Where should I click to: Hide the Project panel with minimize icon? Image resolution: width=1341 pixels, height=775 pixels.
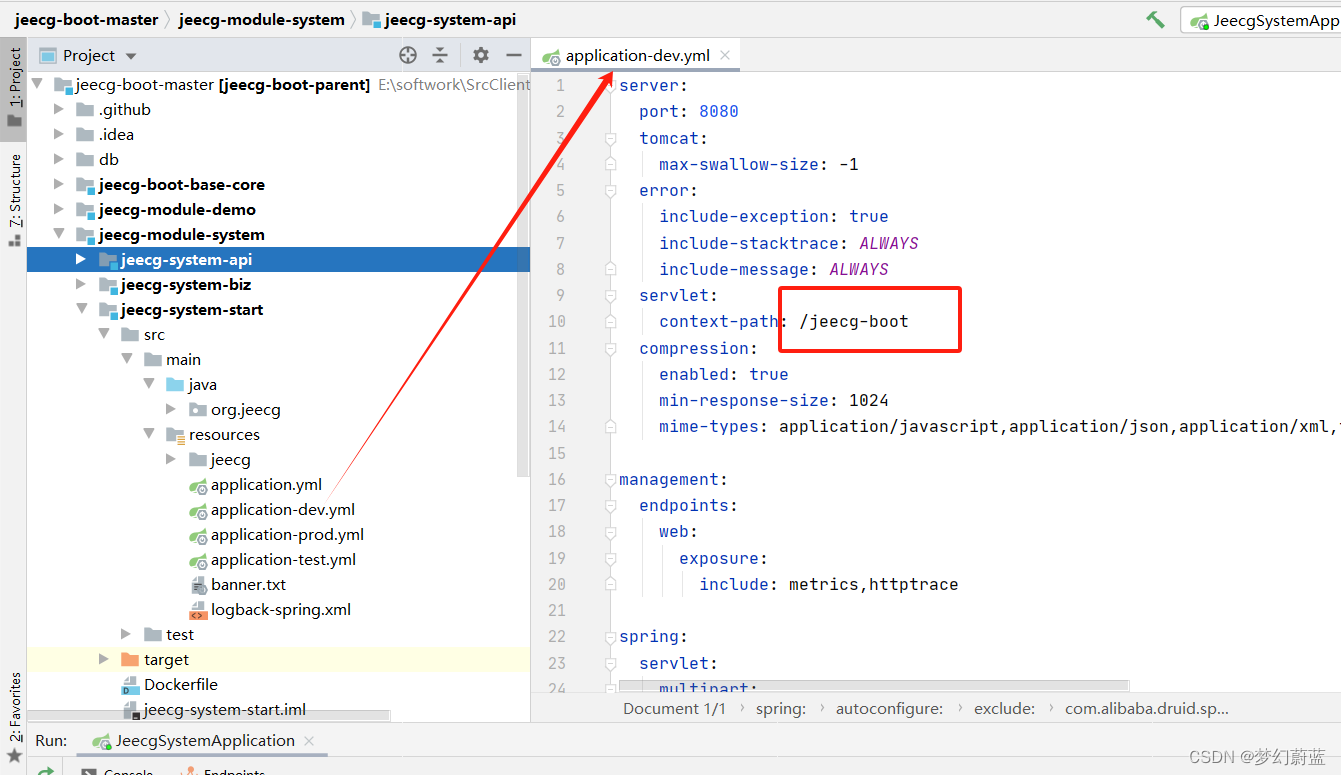514,55
